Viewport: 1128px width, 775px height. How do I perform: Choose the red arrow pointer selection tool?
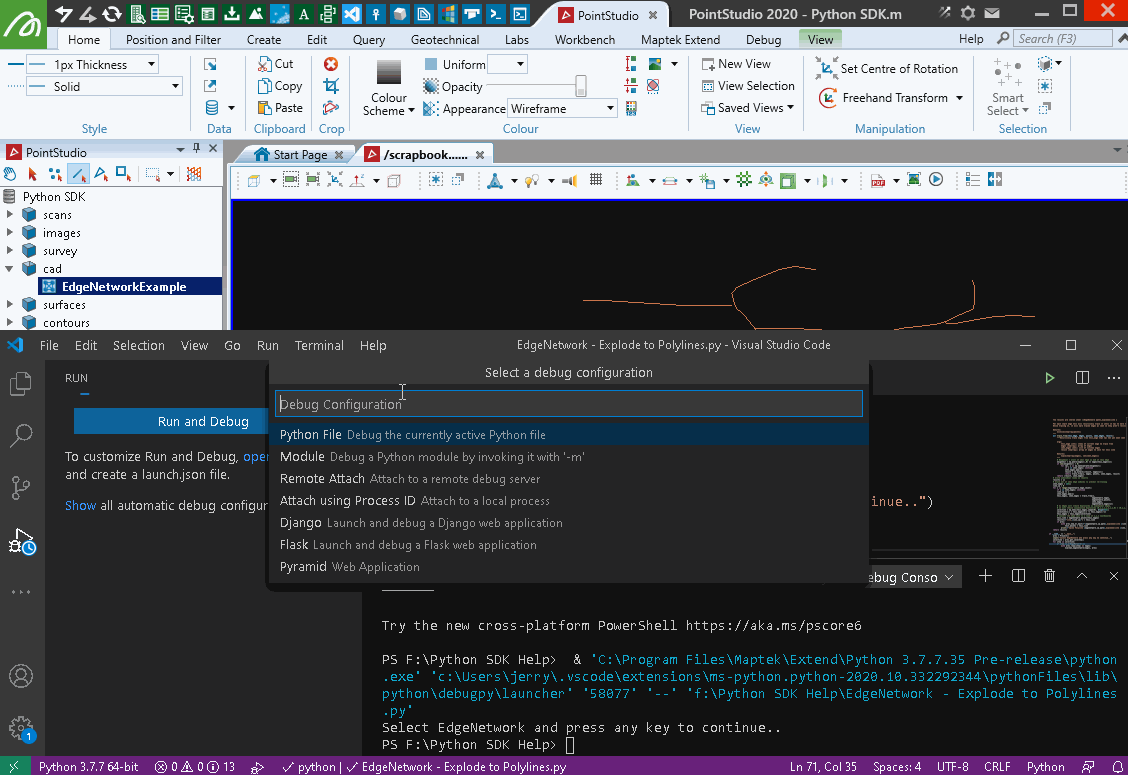click(32, 174)
